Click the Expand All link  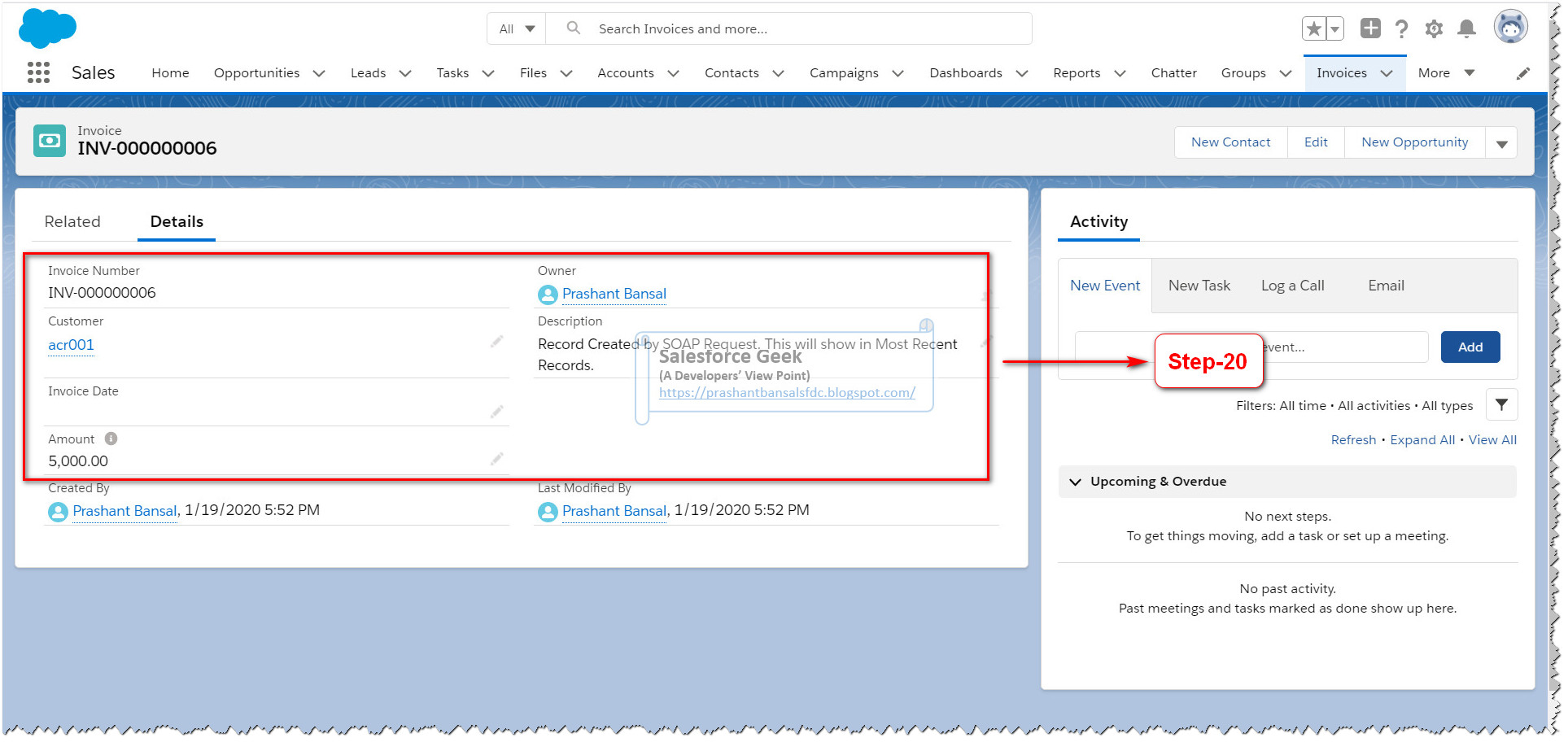(1422, 440)
